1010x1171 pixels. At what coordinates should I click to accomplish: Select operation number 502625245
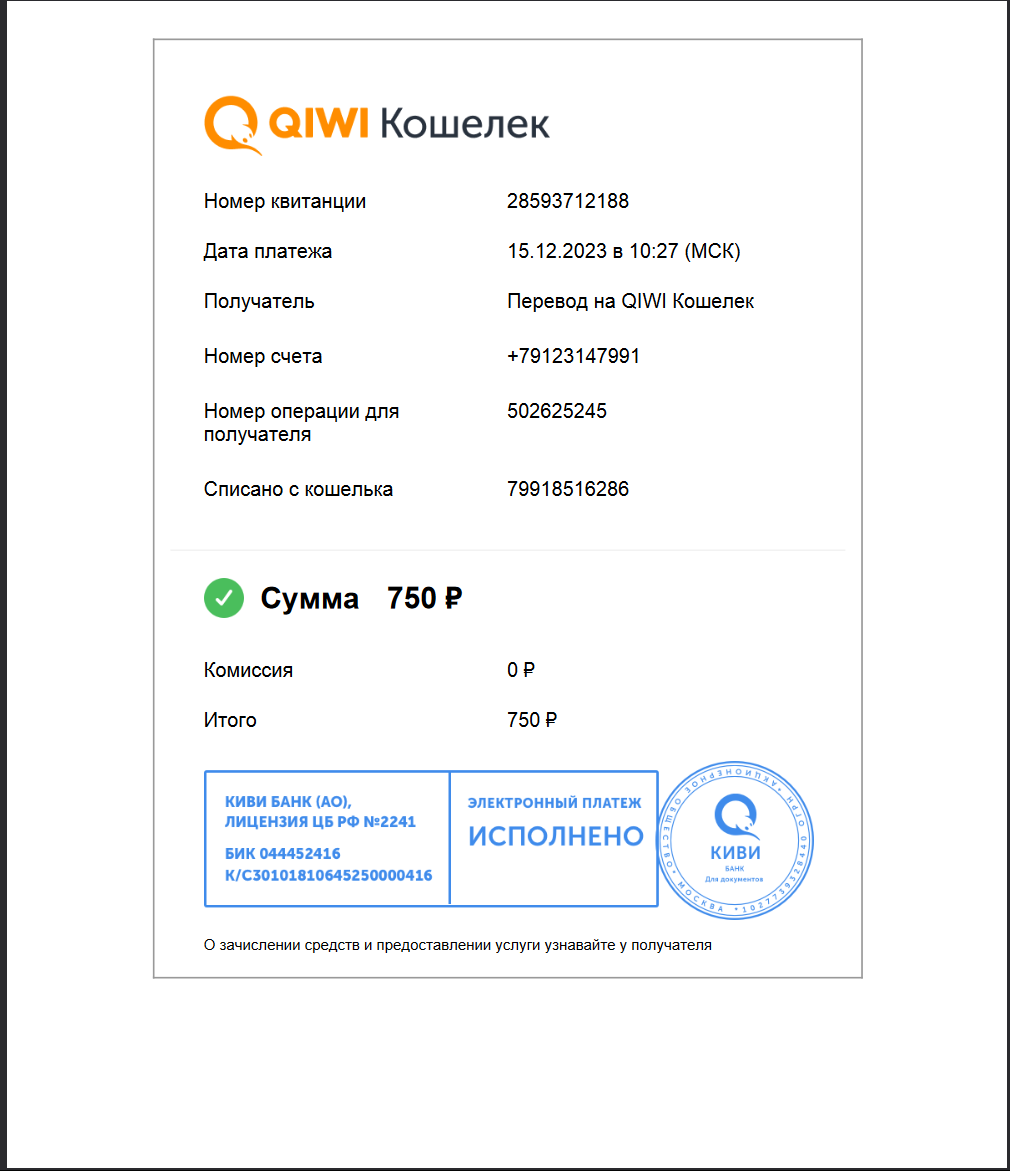click(557, 411)
